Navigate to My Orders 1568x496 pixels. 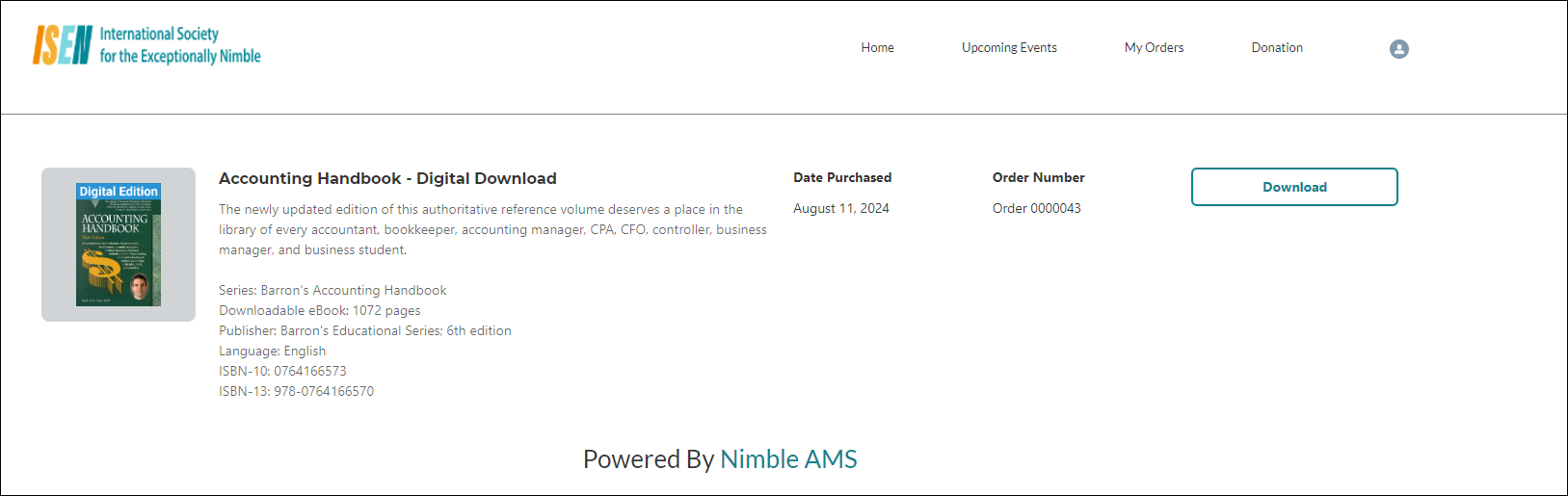click(1154, 48)
